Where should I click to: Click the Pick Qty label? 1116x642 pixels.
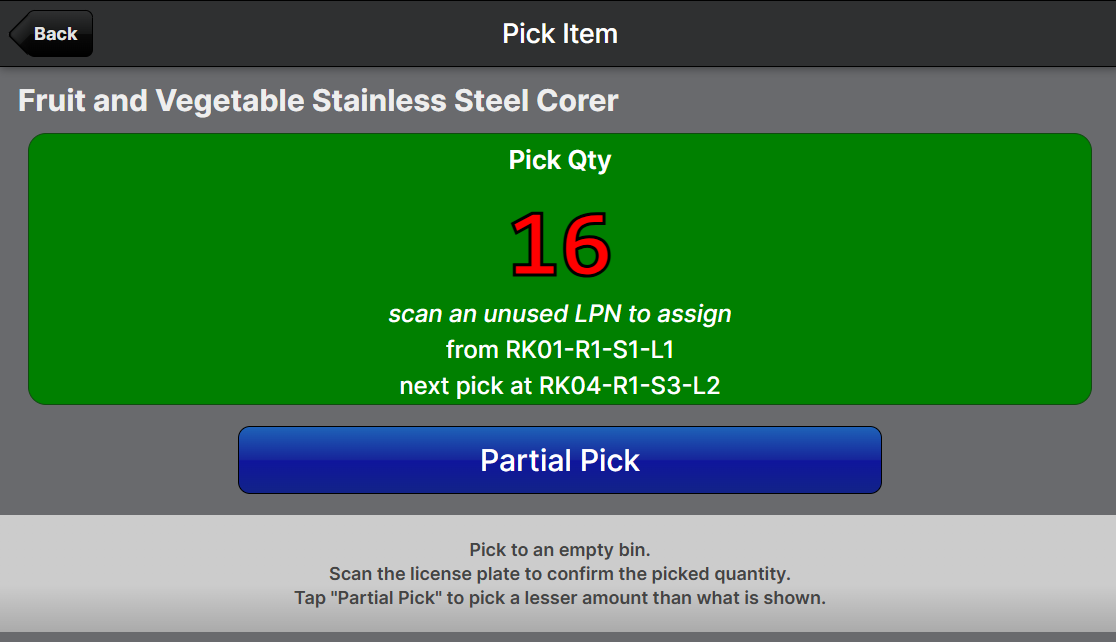[559, 160]
